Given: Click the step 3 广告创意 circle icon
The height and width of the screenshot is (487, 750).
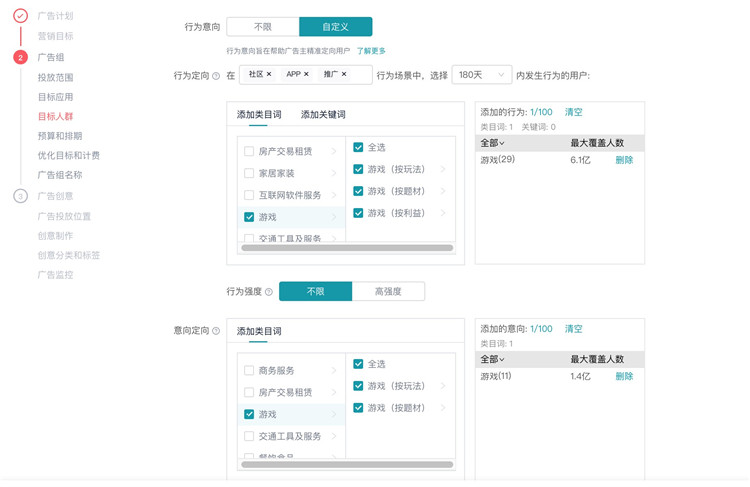Looking at the screenshot, I should tap(20, 196).
